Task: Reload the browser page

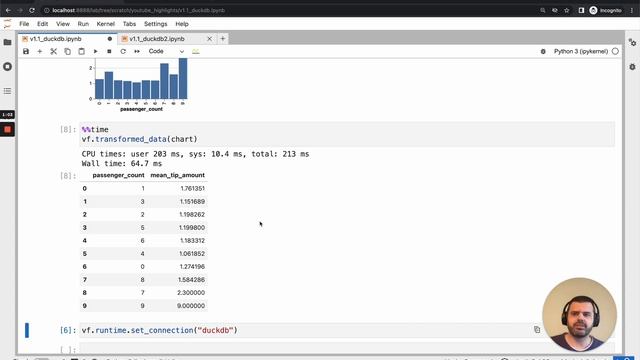Action: tap(32, 10)
